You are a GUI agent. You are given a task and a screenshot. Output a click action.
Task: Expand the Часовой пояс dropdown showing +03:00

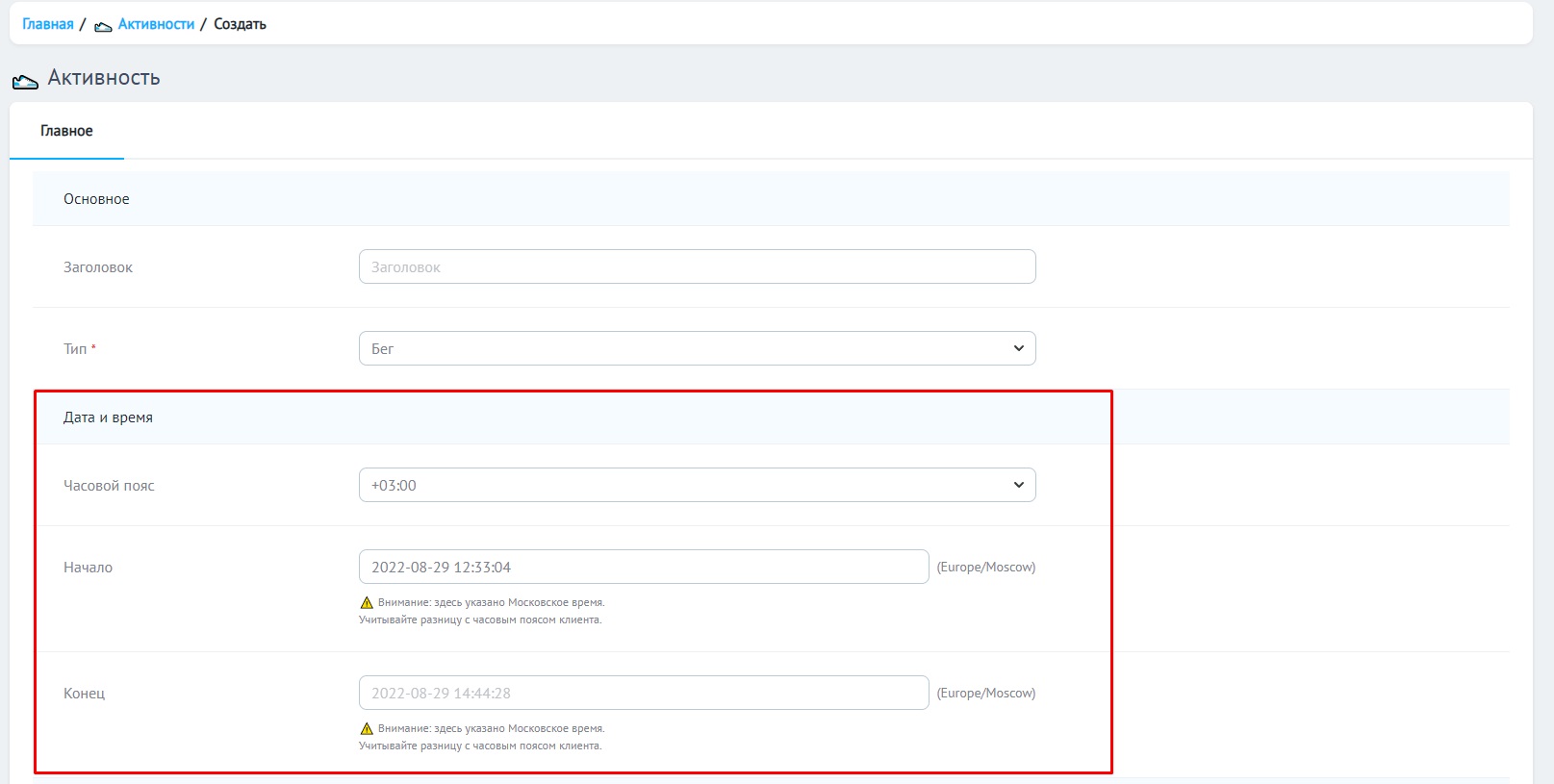[x=697, y=486]
